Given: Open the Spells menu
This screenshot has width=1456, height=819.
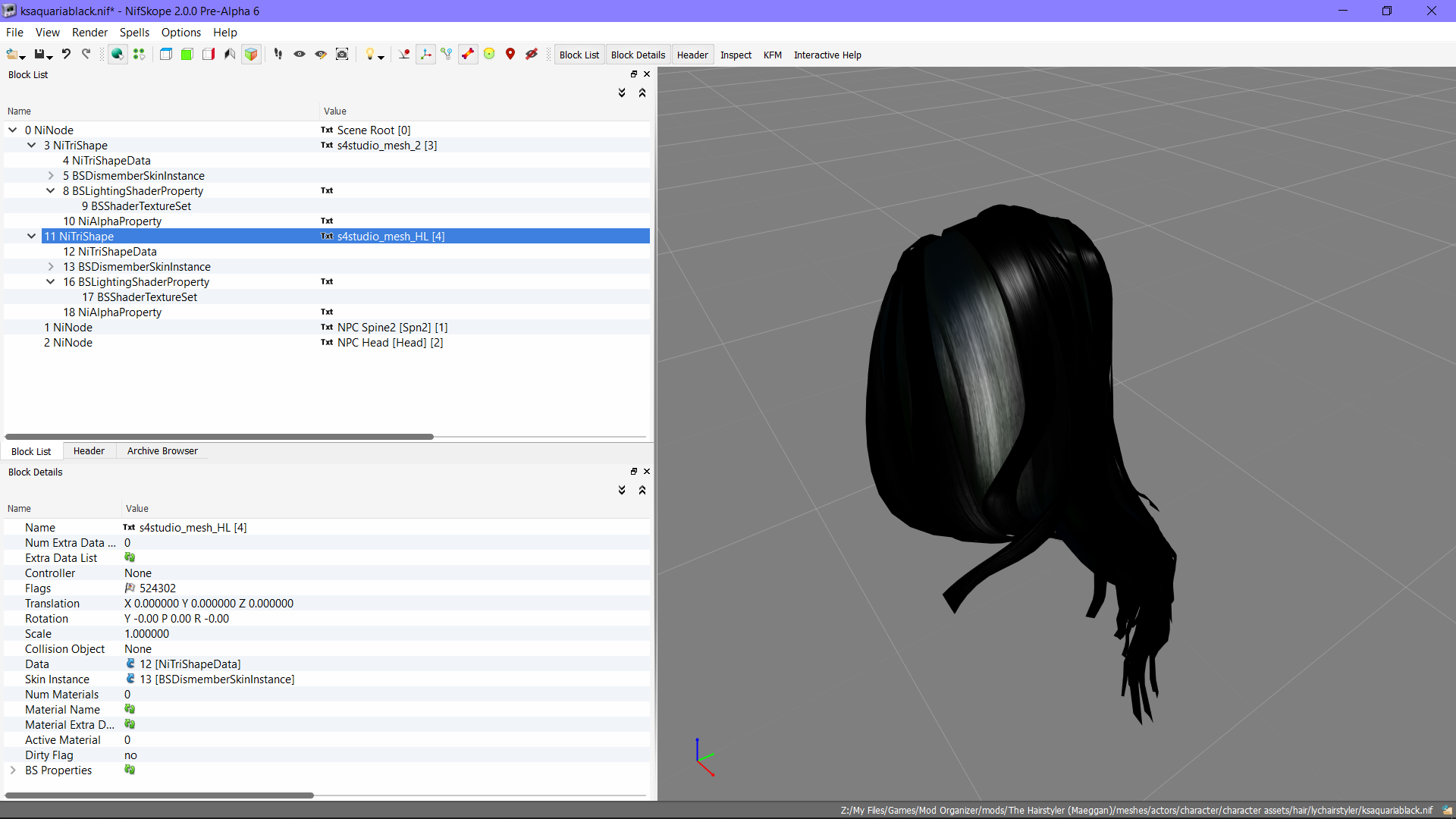Looking at the screenshot, I should click(134, 32).
